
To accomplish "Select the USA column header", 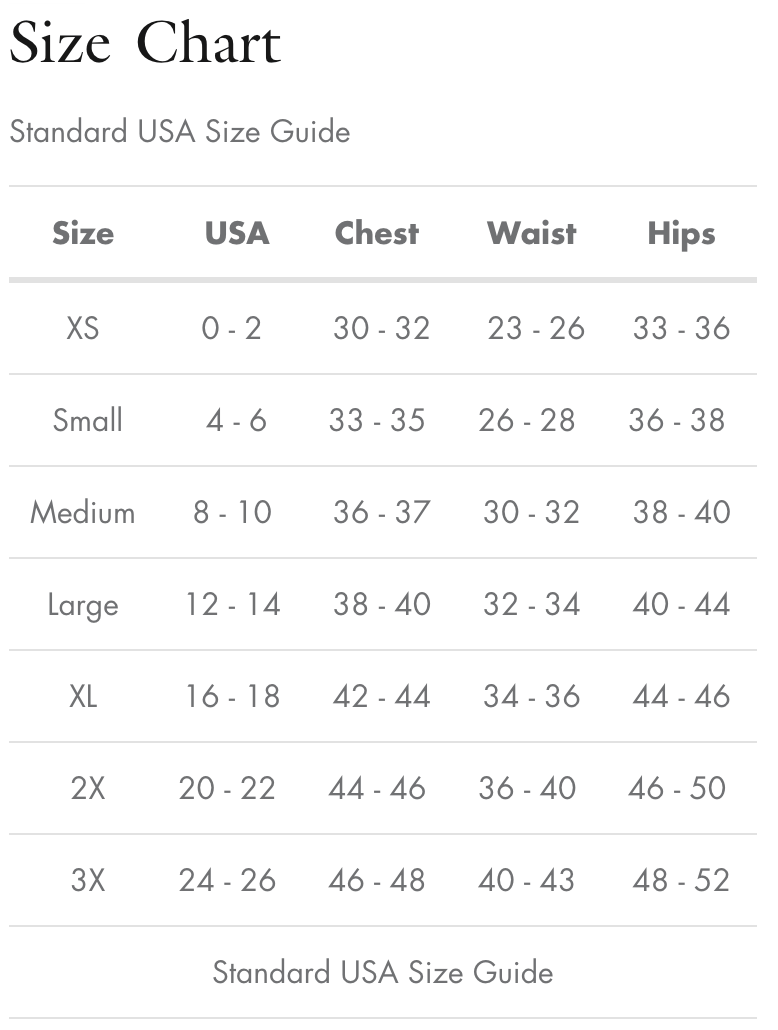I will (x=237, y=233).
